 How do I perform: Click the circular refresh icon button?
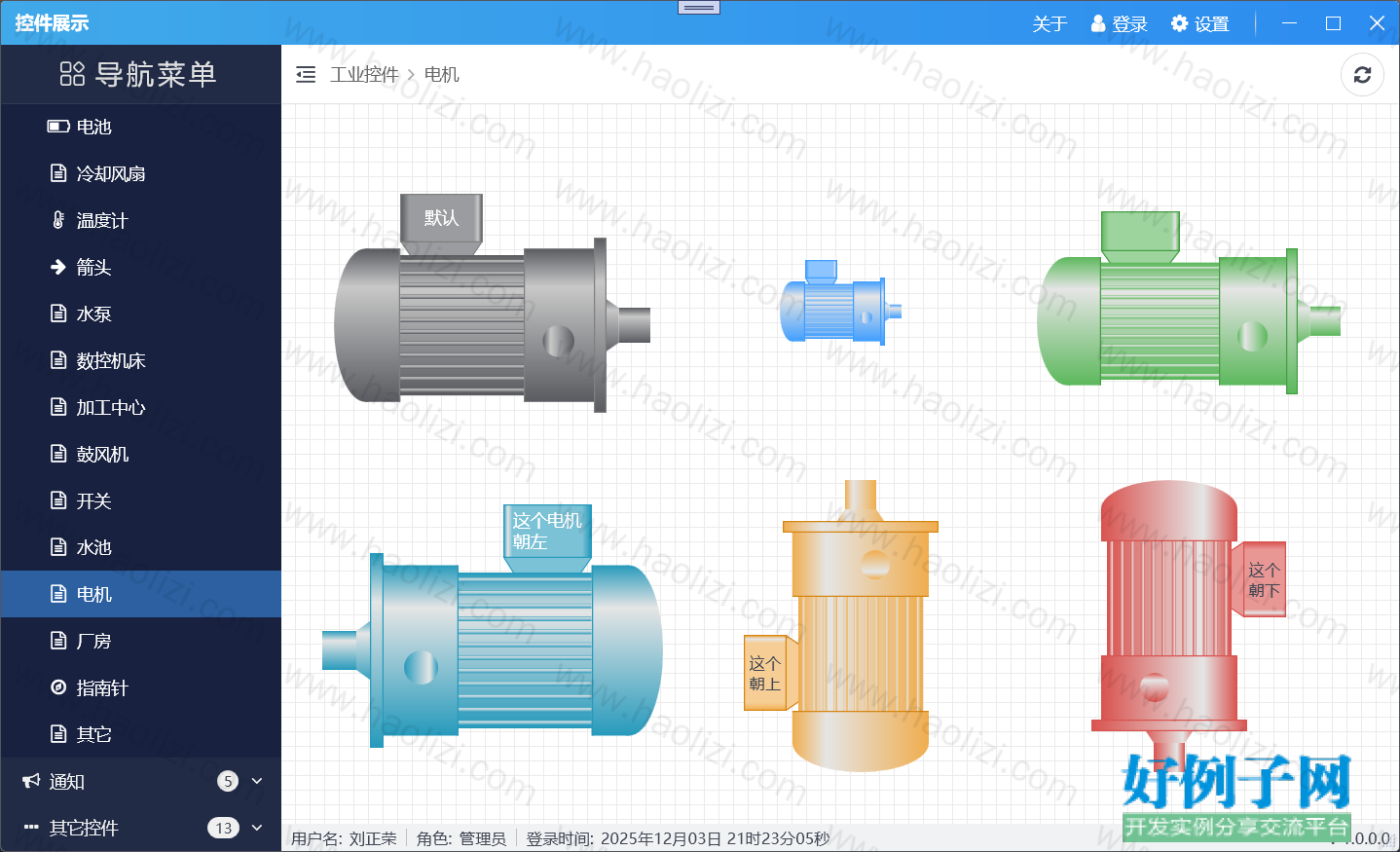click(x=1362, y=75)
